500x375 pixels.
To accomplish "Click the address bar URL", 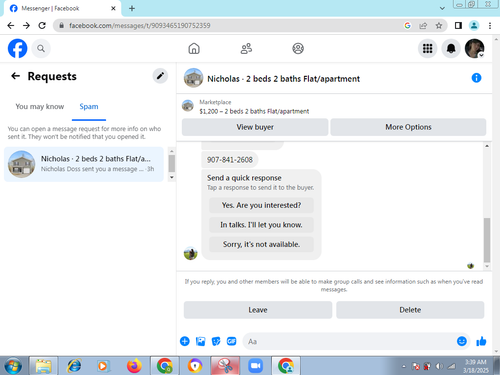I will tap(140, 26).
